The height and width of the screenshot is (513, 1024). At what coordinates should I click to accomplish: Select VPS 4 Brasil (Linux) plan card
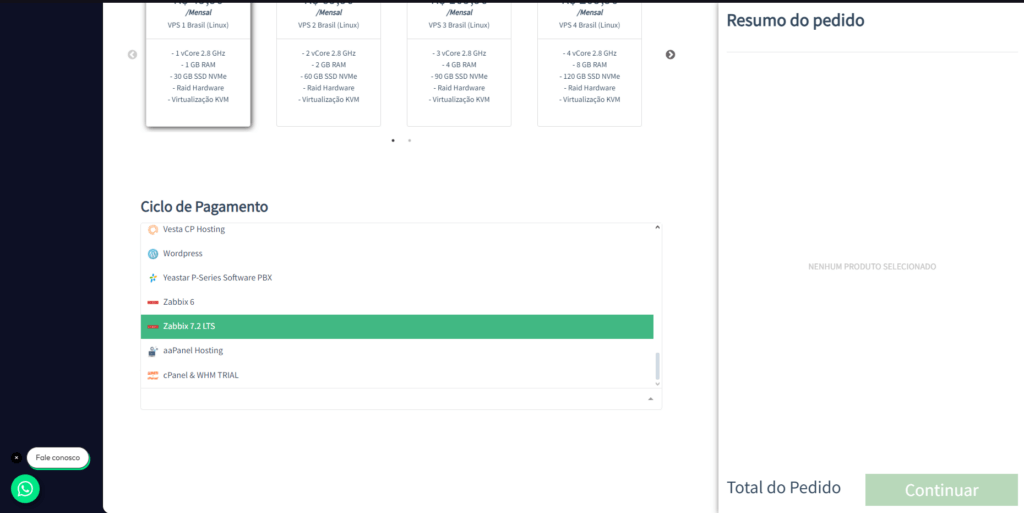tap(590, 64)
